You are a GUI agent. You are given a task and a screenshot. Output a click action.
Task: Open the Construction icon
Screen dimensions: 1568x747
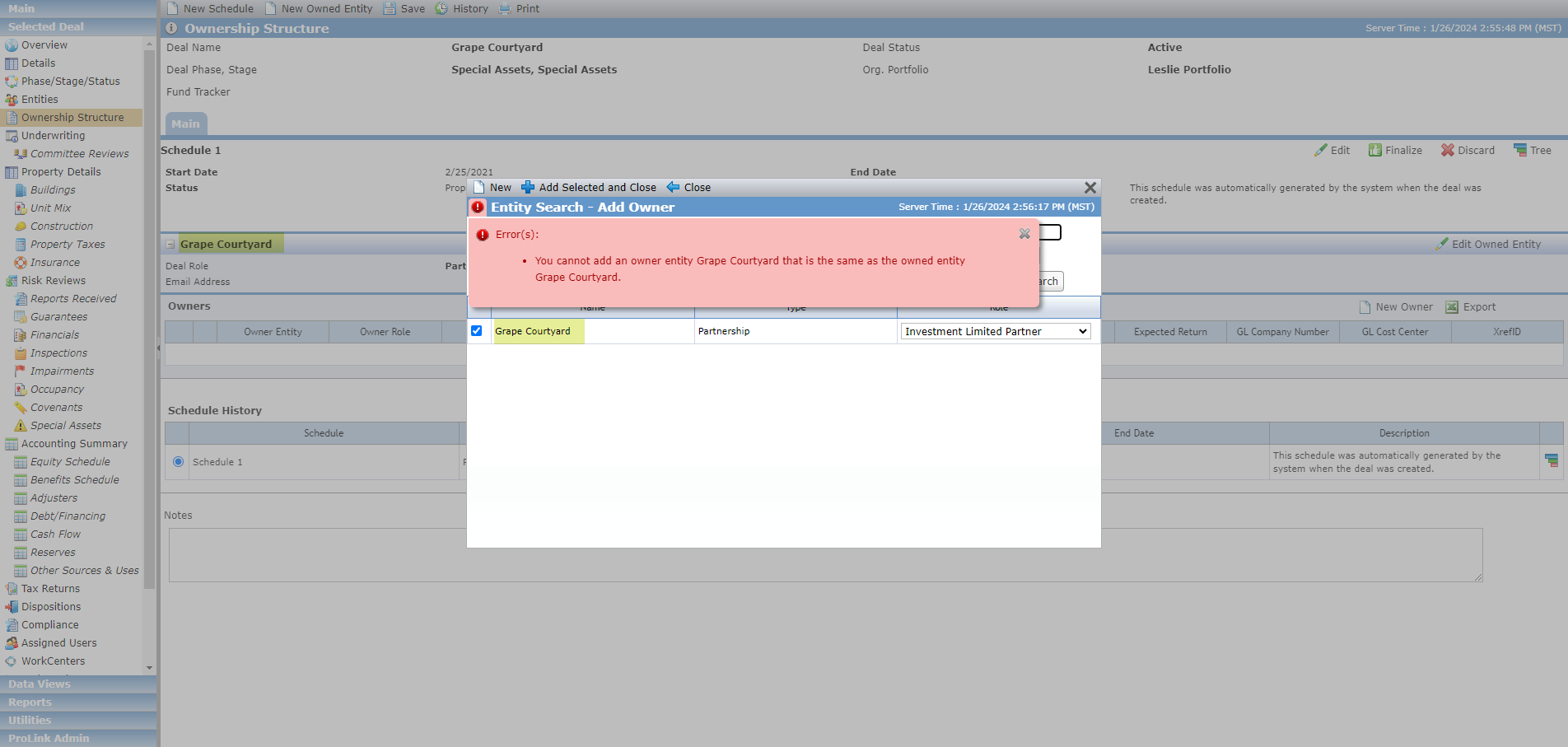[21, 226]
